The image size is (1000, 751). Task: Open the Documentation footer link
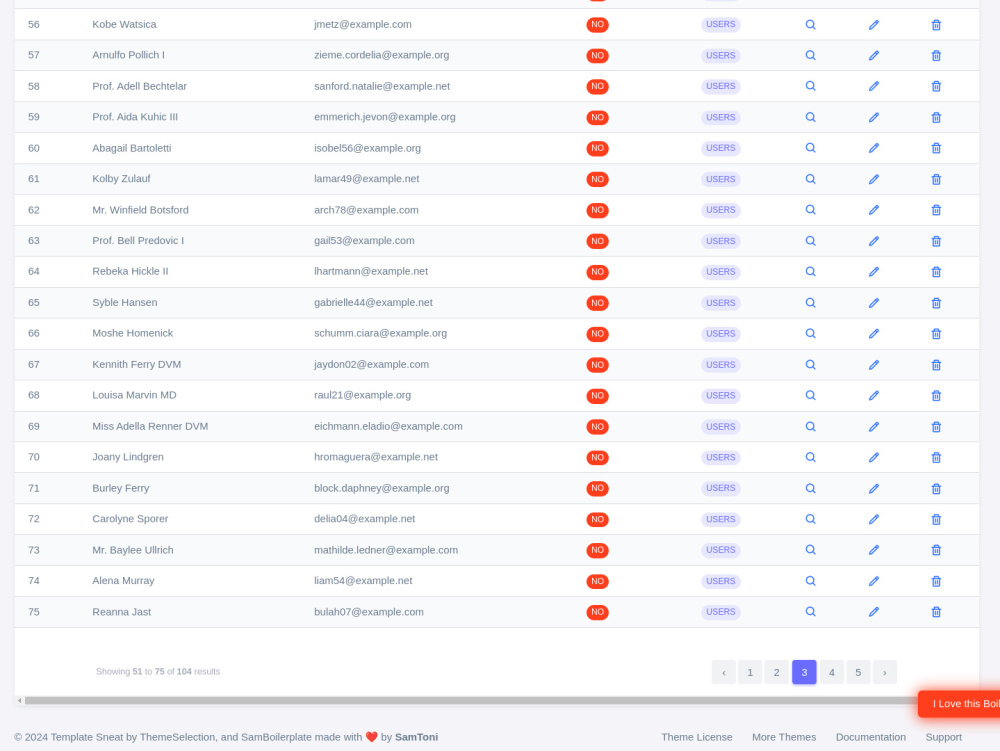coord(871,737)
